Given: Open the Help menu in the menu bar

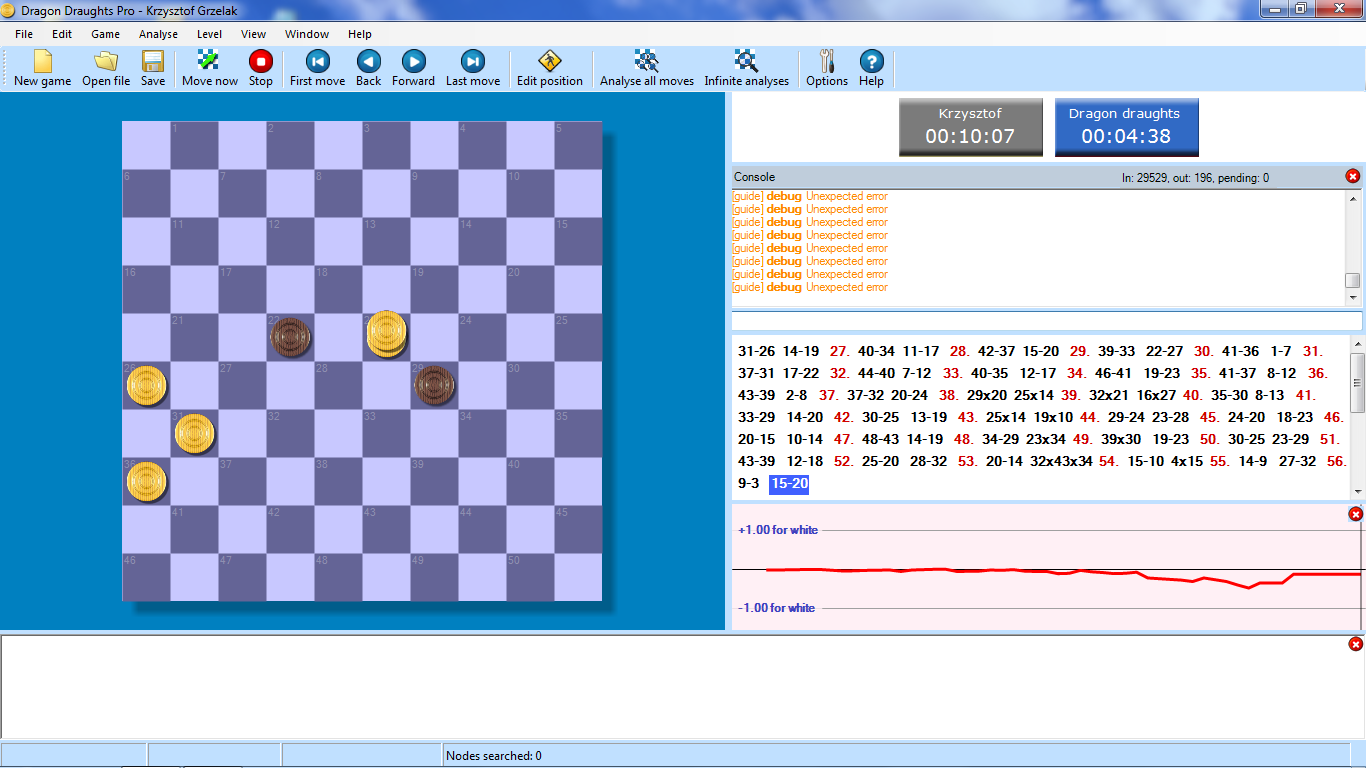Looking at the screenshot, I should click(x=360, y=34).
